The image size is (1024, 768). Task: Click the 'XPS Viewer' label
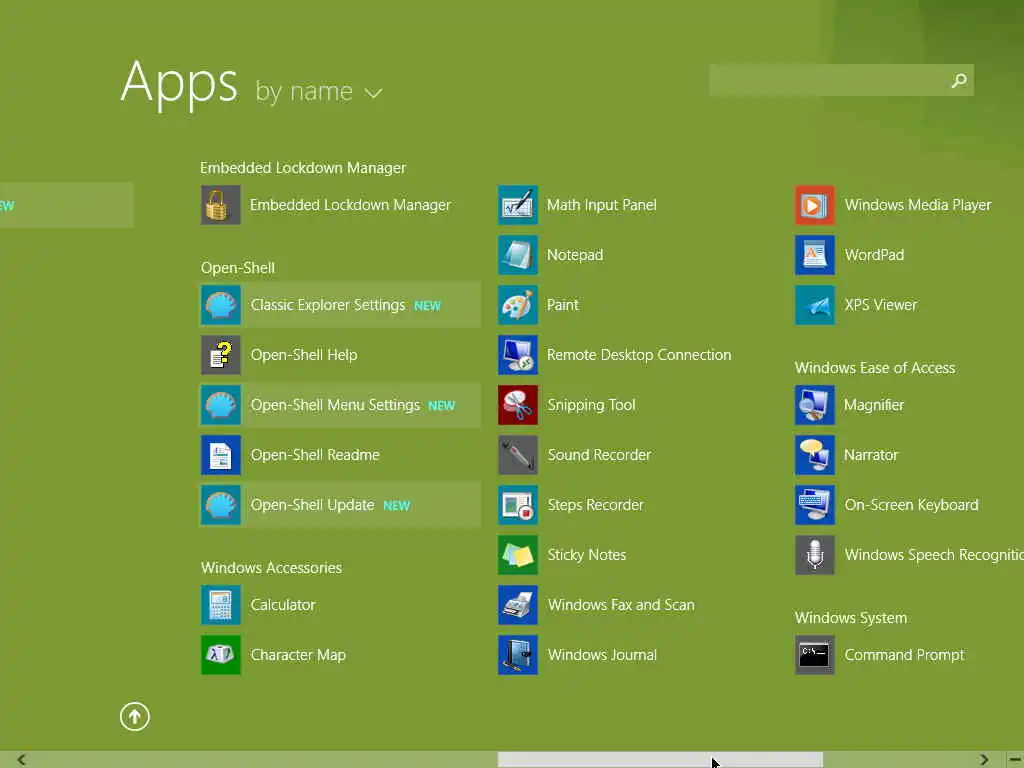(x=881, y=305)
